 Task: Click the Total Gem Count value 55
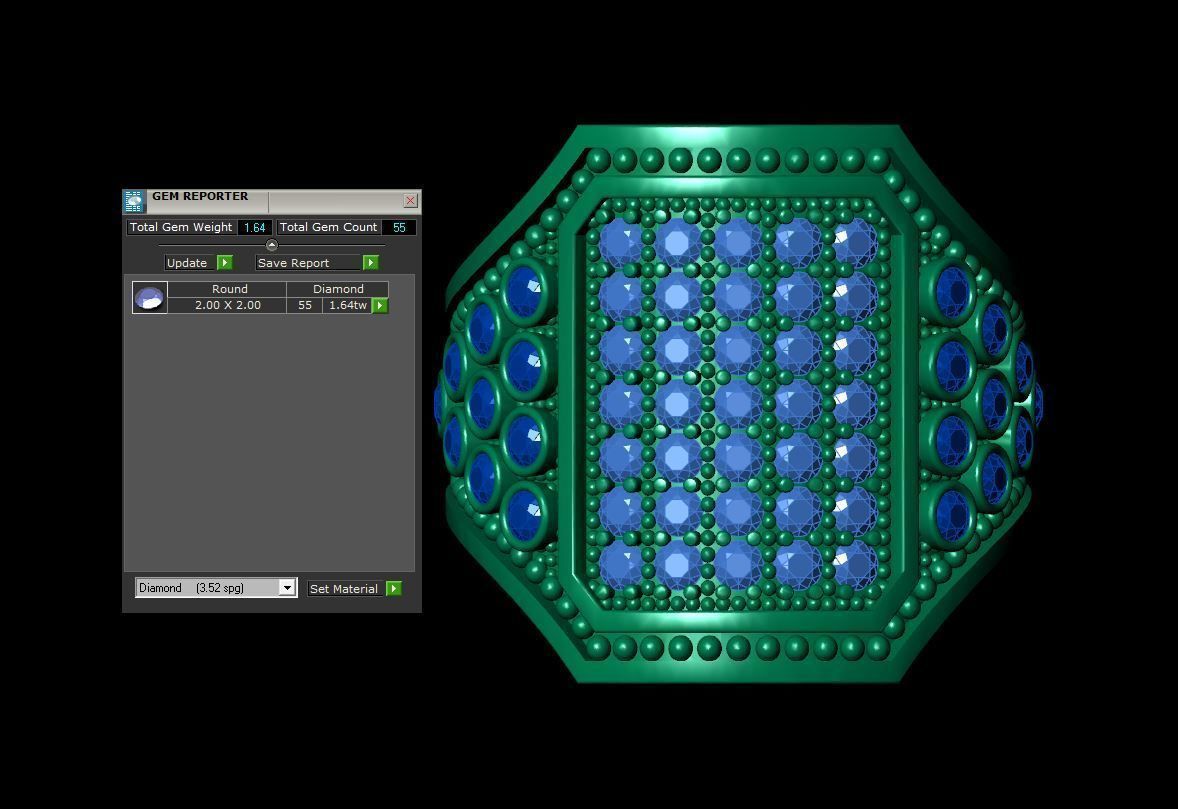coord(399,228)
